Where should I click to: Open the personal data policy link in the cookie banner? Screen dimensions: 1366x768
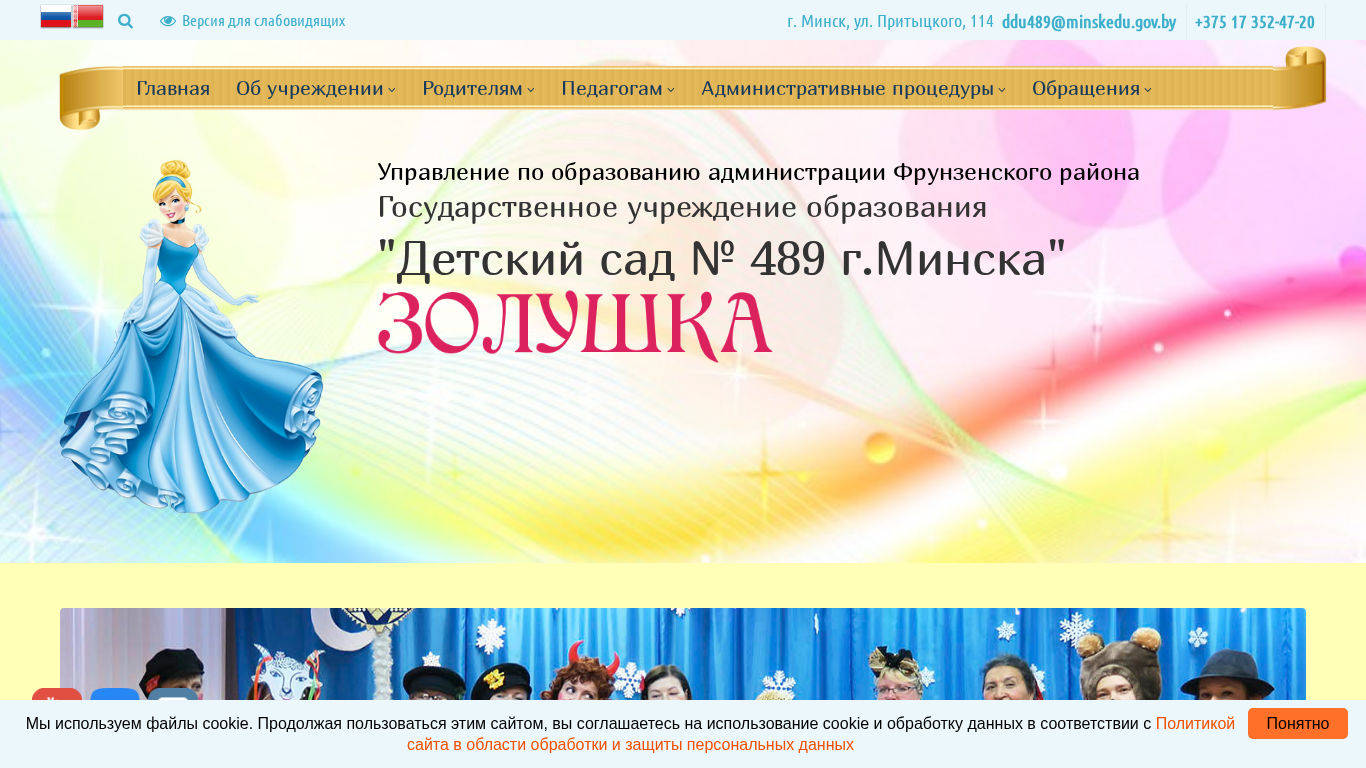pyautogui.click(x=821, y=734)
